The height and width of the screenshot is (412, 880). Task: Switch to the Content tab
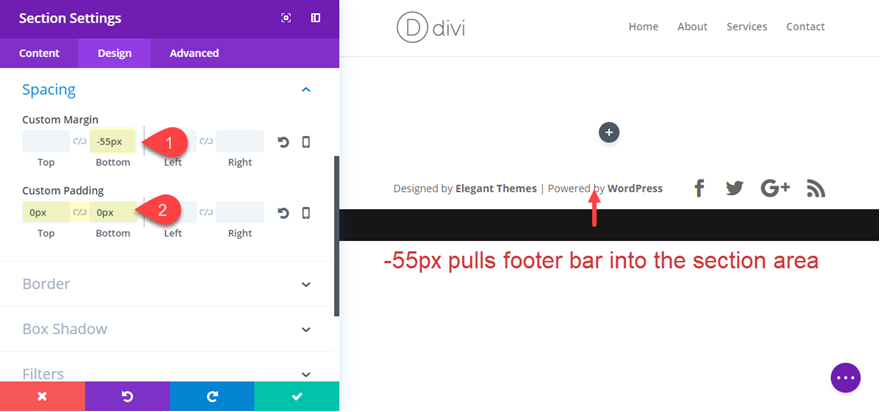pos(39,53)
